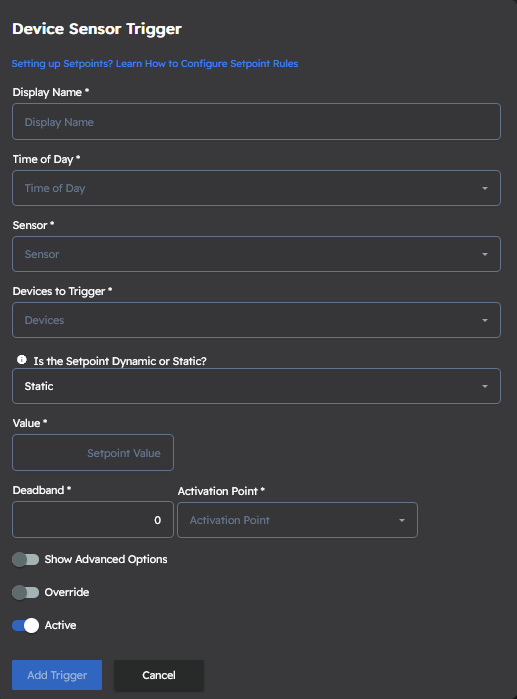Disable the Active toggle
517x699 pixels.
tap(25, 625)
